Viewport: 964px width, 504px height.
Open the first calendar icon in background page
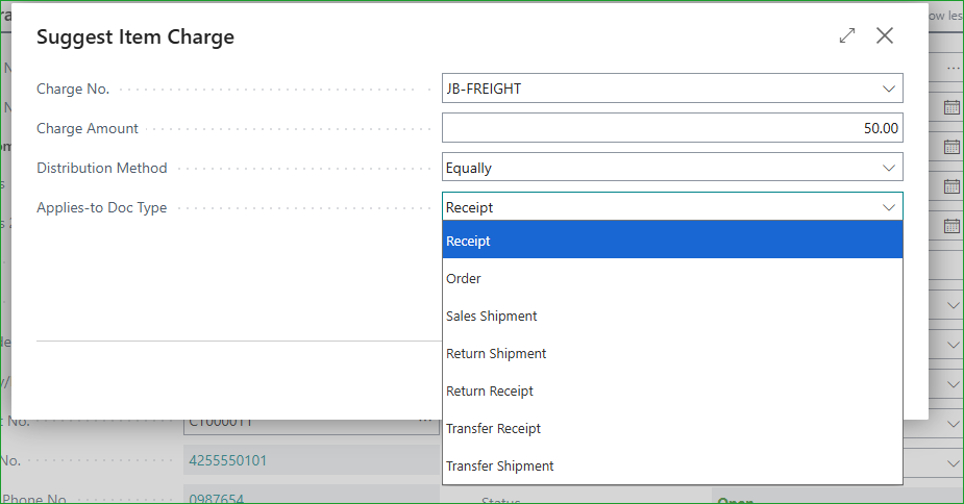pos(952,107)
